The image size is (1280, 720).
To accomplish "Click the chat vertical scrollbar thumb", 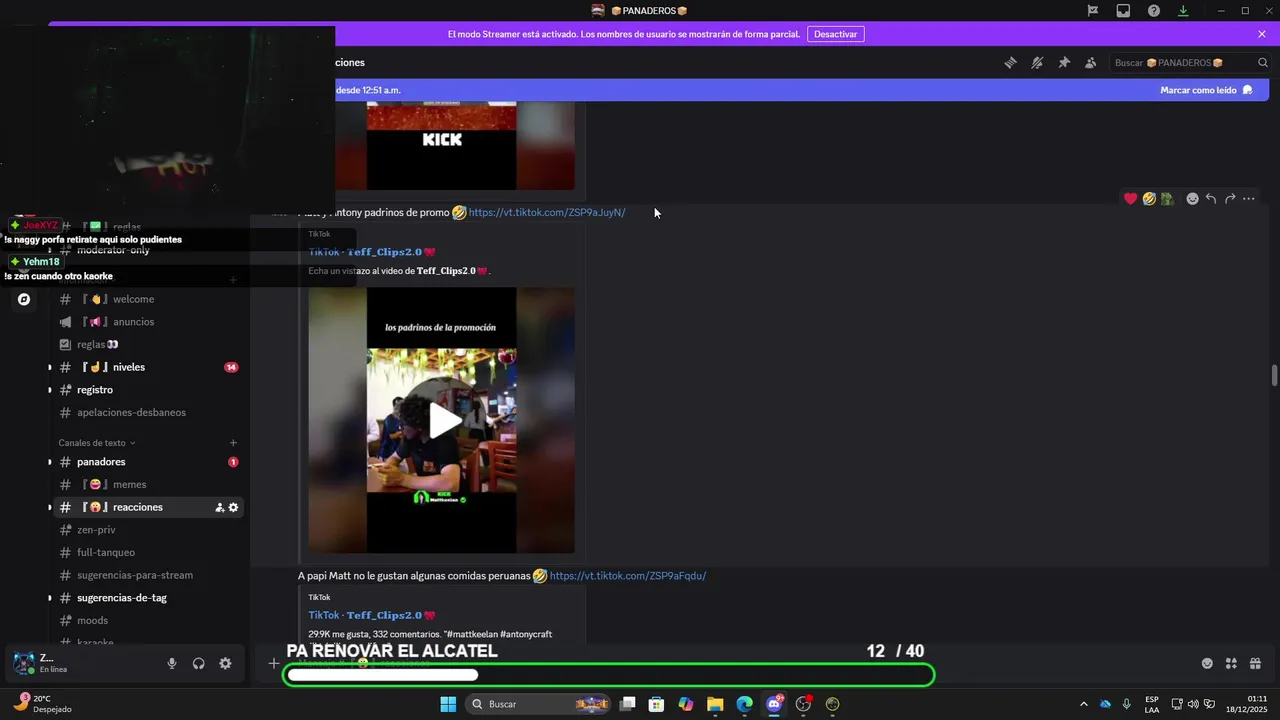I will click(x=1274, y=375).
